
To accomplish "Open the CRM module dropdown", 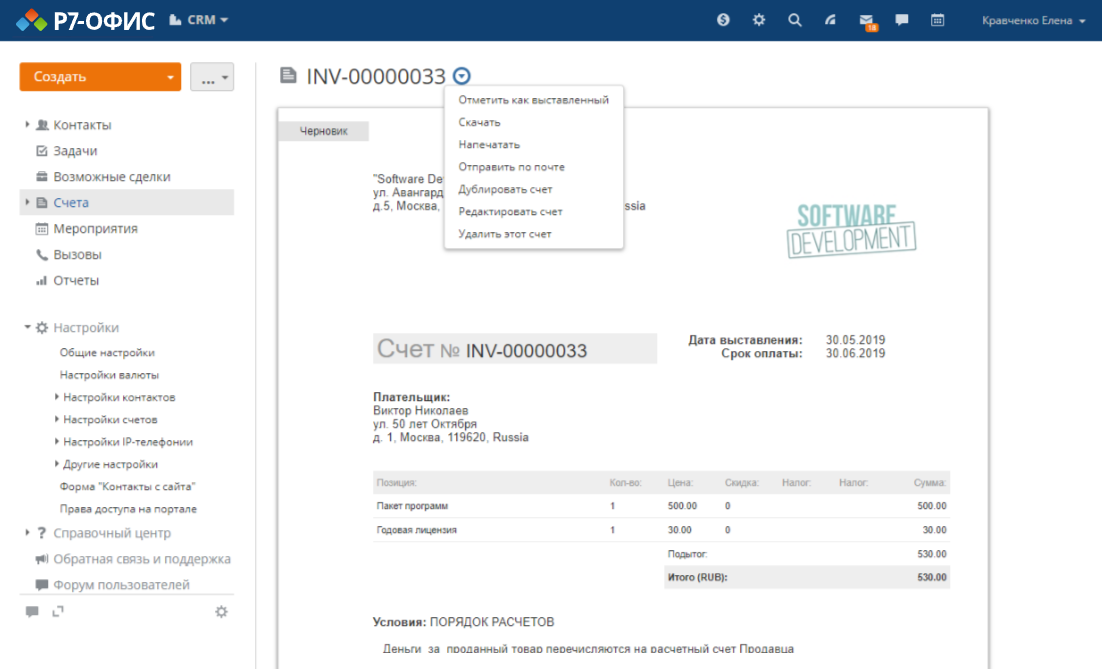I will pyautogui.click(x=199, y=19).
